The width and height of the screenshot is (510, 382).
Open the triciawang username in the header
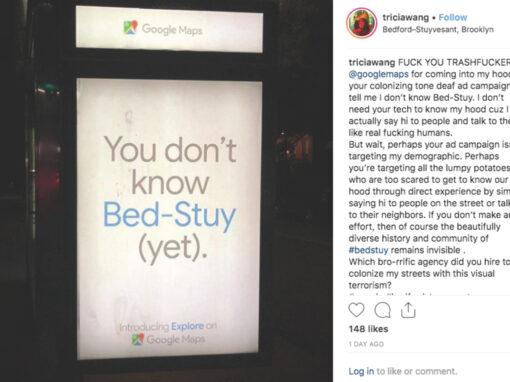(405, 17)
